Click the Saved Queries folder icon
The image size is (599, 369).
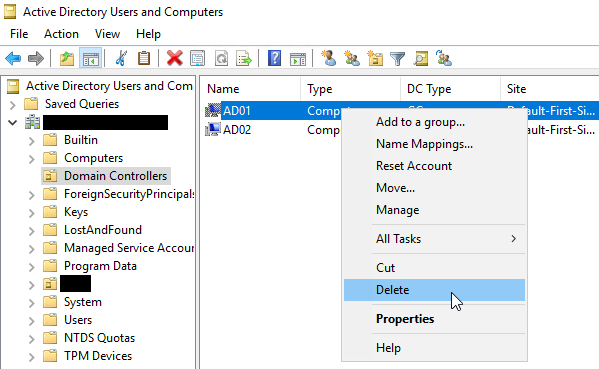[x=31, y=104]
